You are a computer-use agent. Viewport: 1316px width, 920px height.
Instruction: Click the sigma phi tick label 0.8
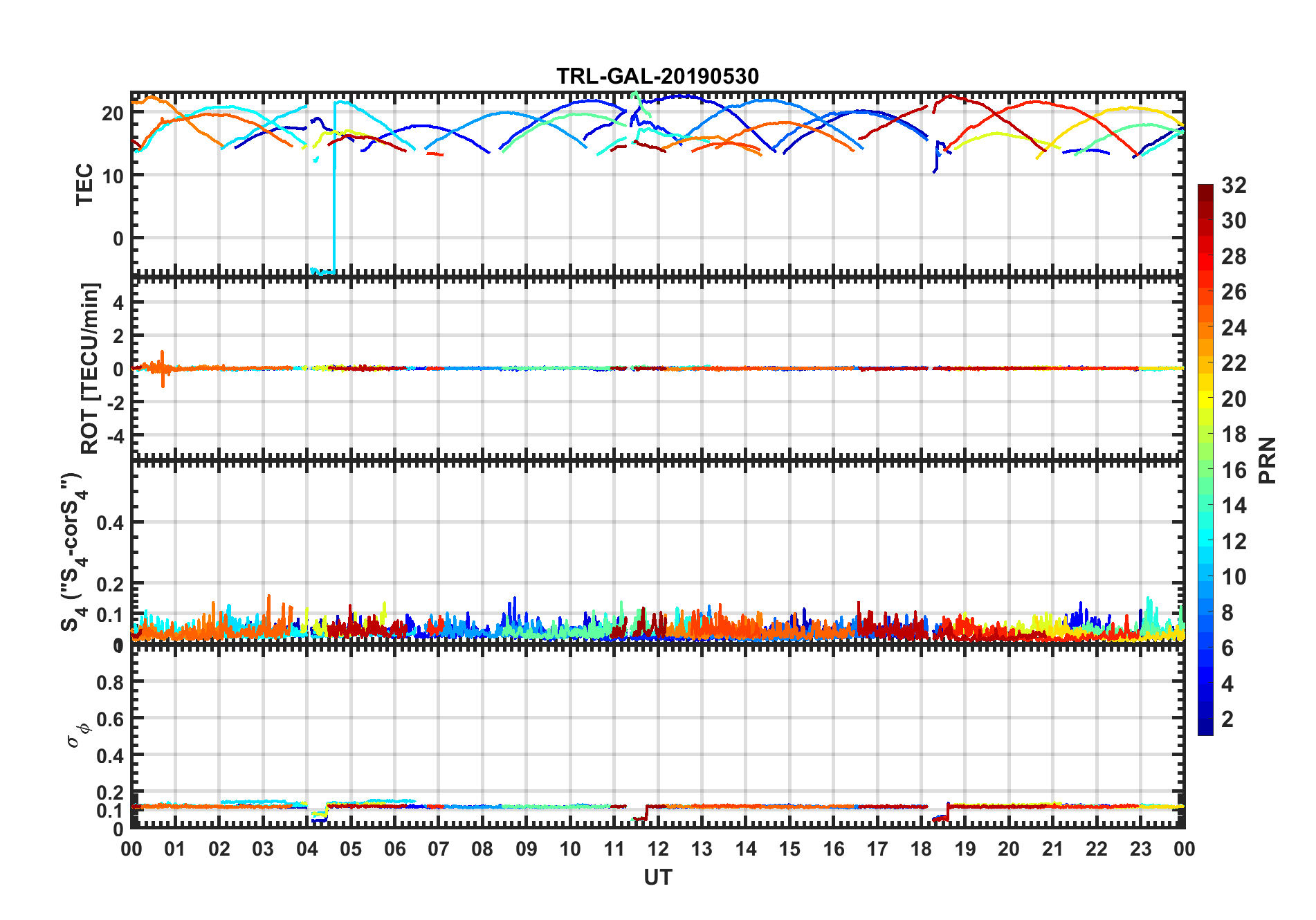pos(110,682)
